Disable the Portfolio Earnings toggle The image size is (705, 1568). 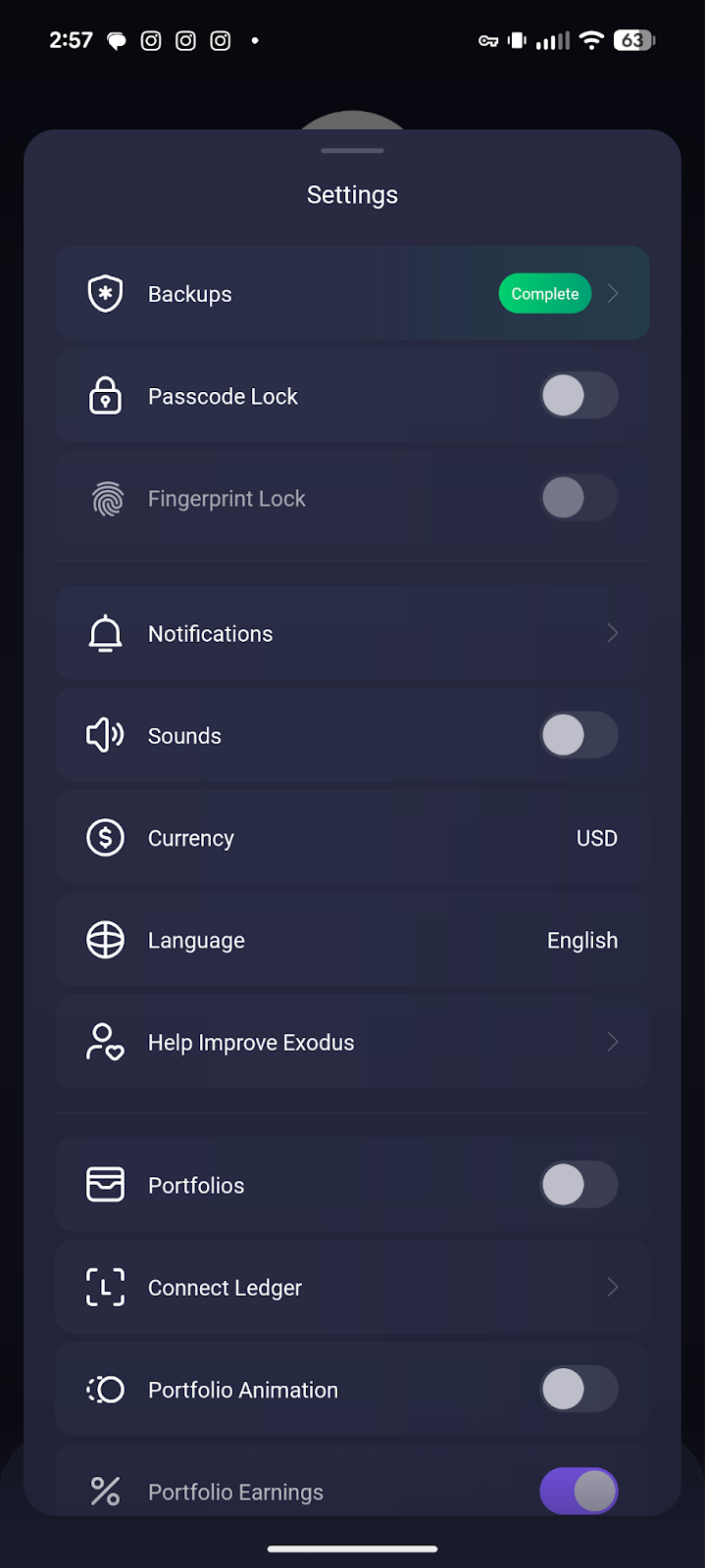(x=579, y=1491)
